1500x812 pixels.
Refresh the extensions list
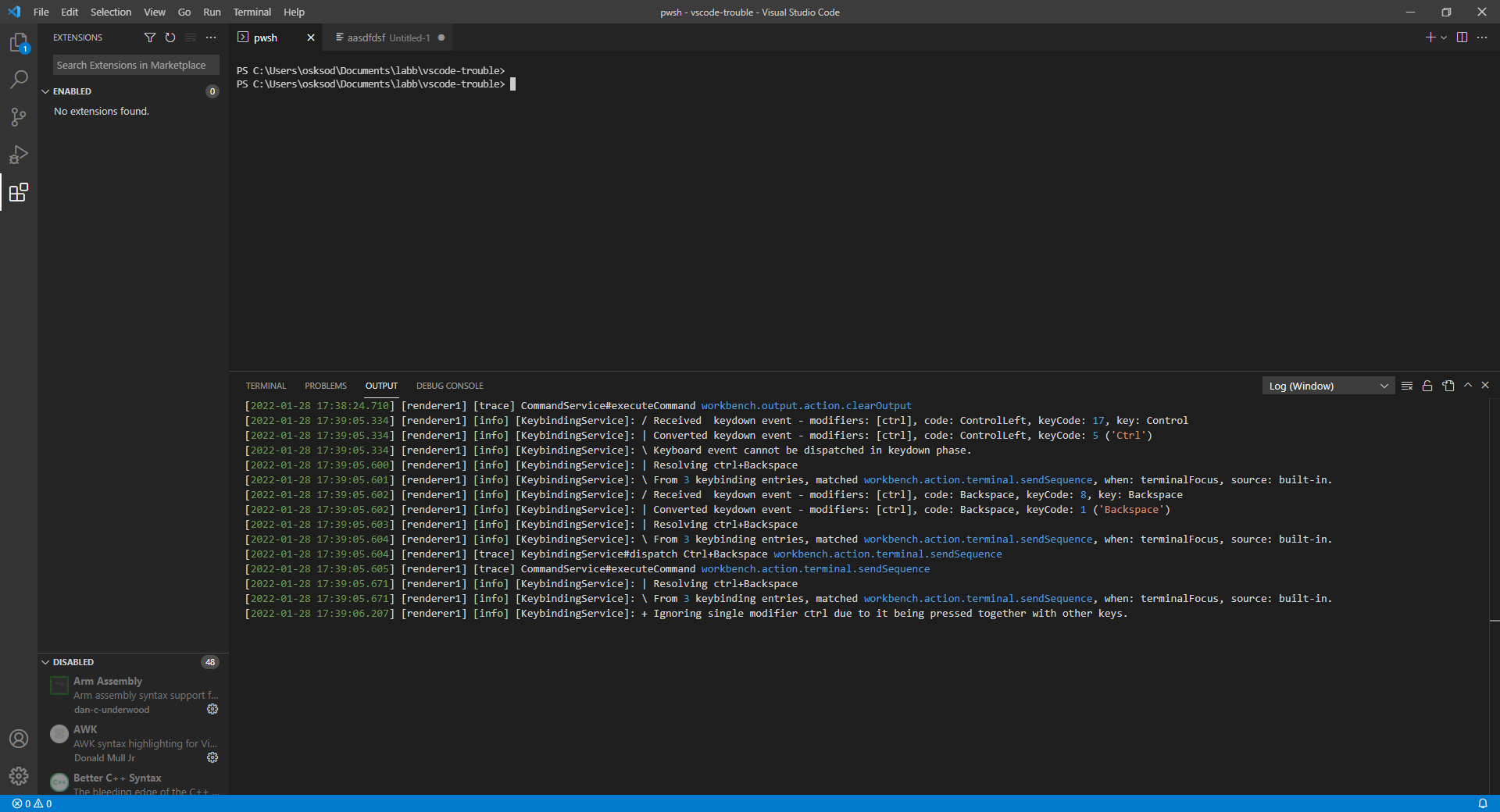[170, 37]
